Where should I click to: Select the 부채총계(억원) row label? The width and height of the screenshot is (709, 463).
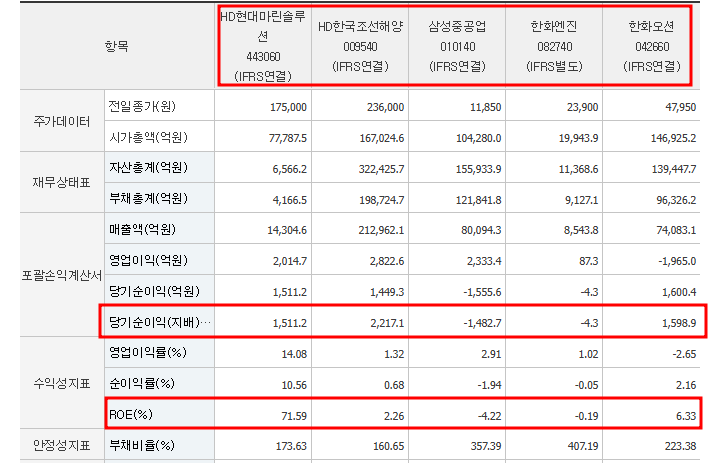pos(148,198)
